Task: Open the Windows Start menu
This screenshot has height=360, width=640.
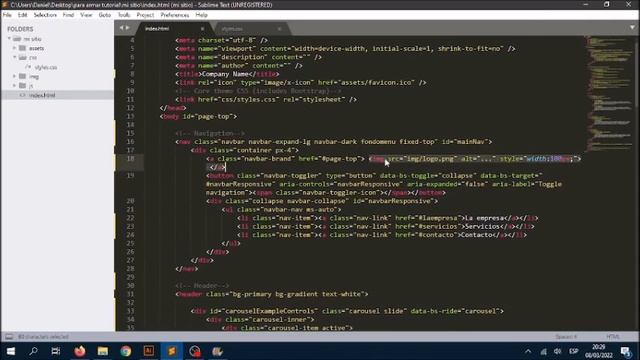Action: (11, 351)
